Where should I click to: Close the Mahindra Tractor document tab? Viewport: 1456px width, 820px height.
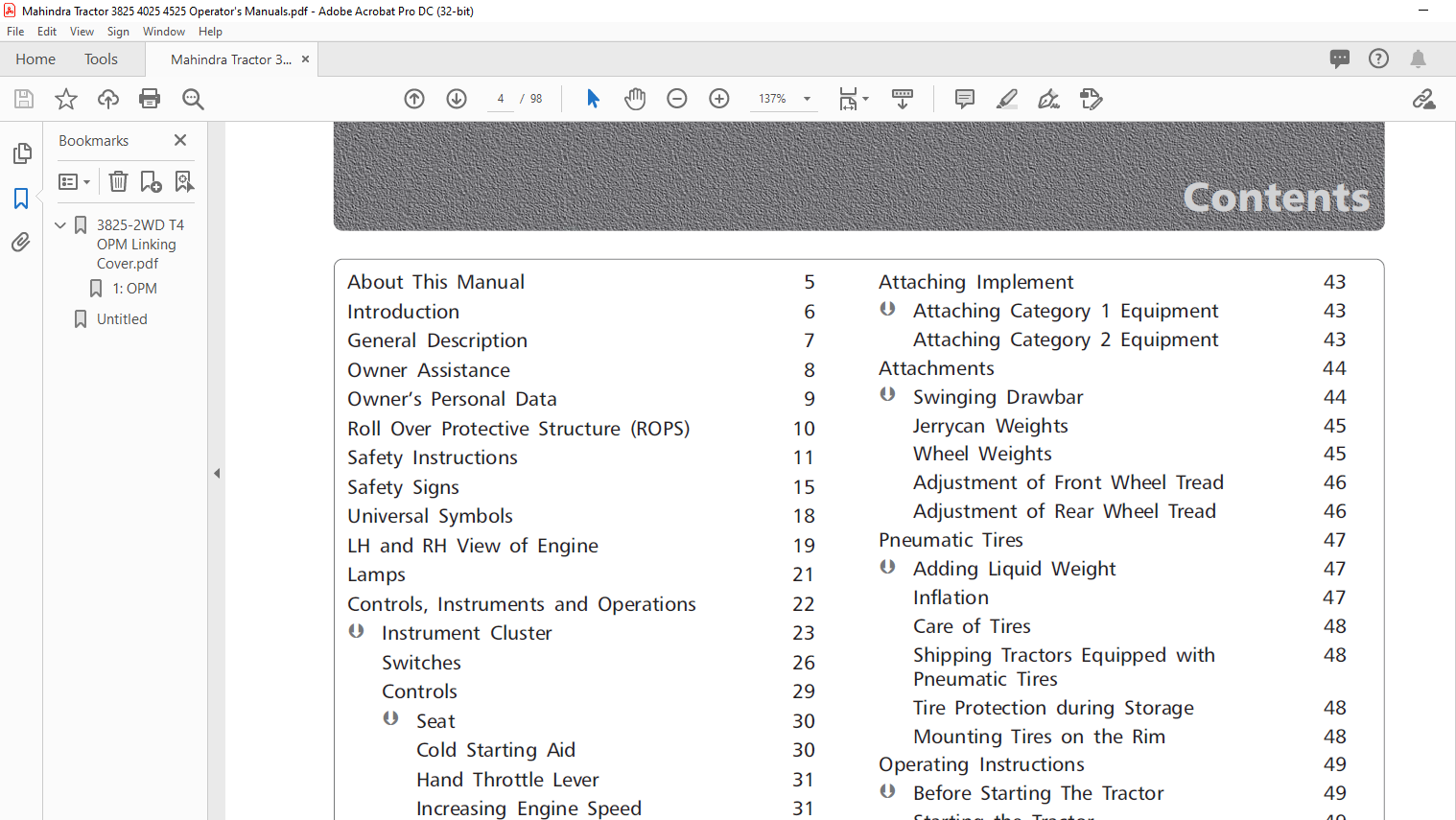pyautogui.click(x=305, y=59)
